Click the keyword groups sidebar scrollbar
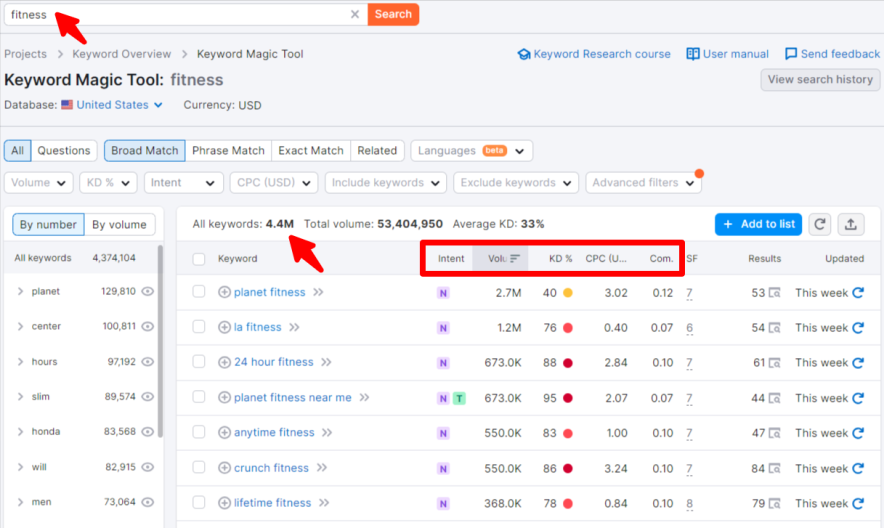The width and height of the screenshot is (884, 528). [x=161, y=341]
